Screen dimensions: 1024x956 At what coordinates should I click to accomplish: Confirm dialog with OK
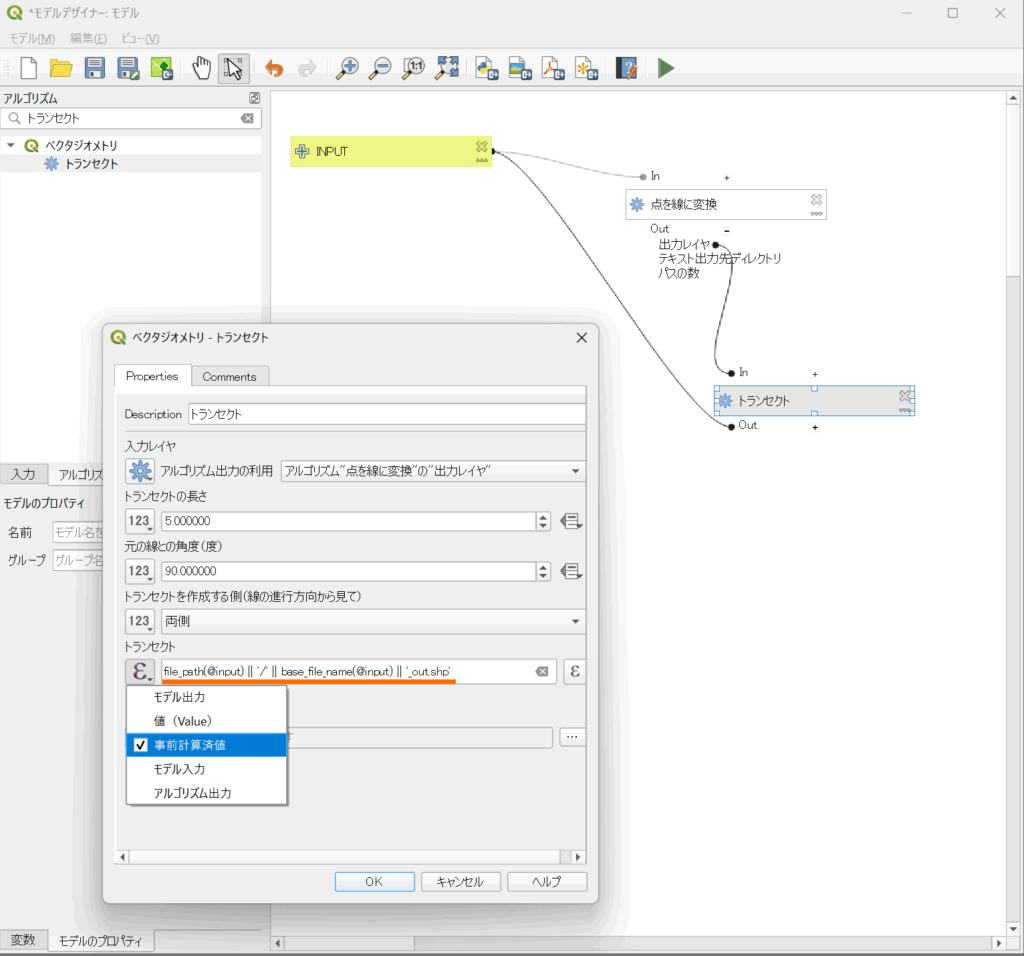click(x=374, y=882)
